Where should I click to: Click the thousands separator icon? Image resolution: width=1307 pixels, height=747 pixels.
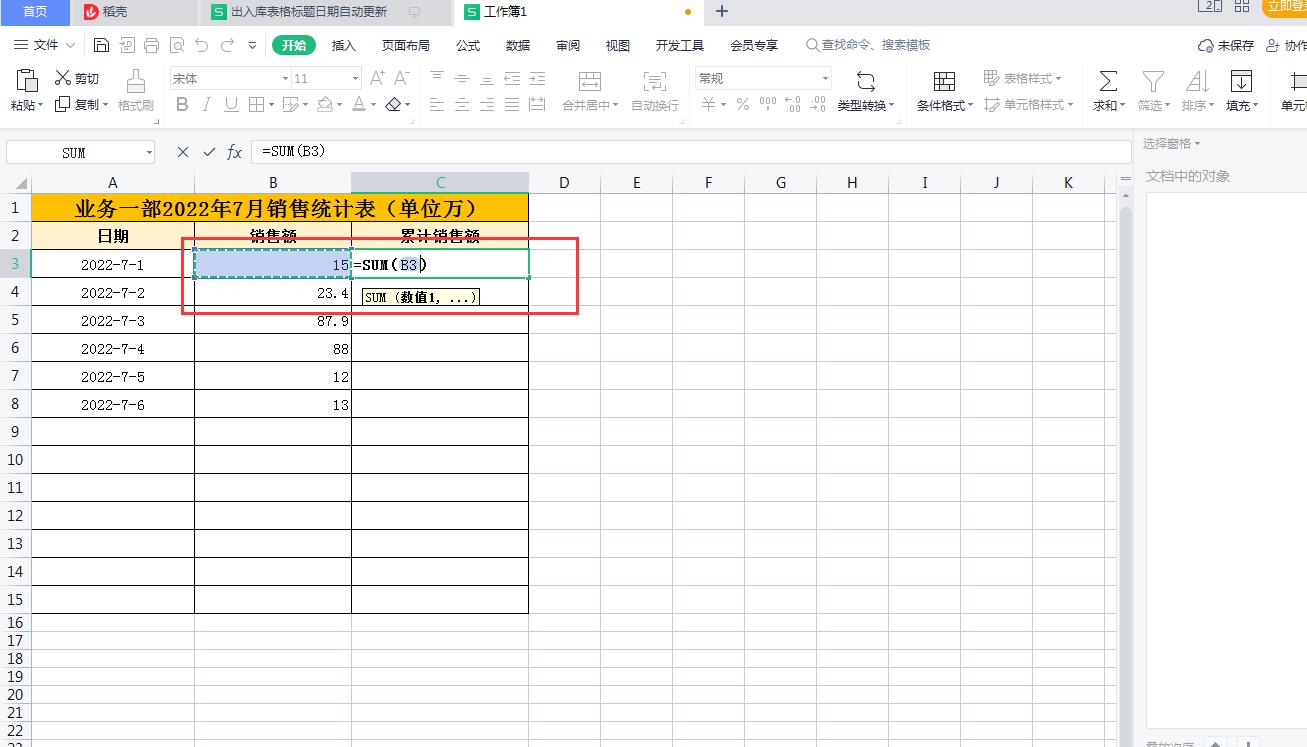(768, 104)
